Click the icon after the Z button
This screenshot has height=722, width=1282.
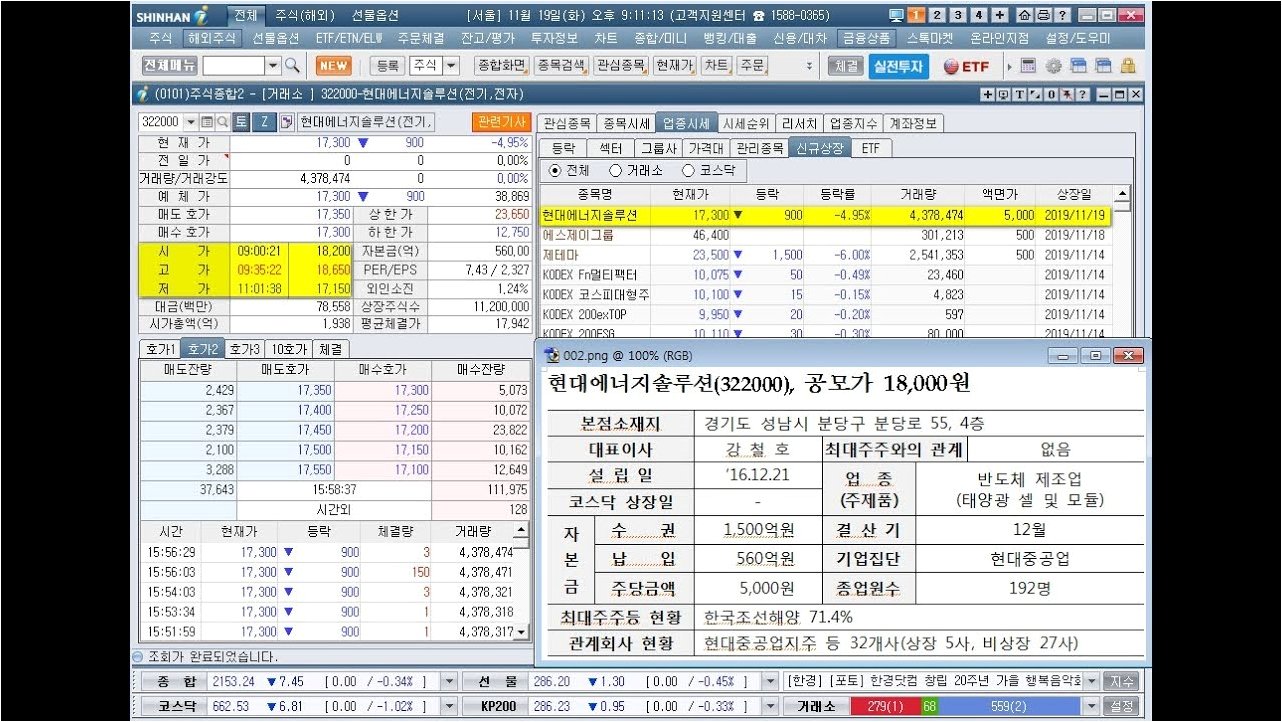tap(286, 122)
